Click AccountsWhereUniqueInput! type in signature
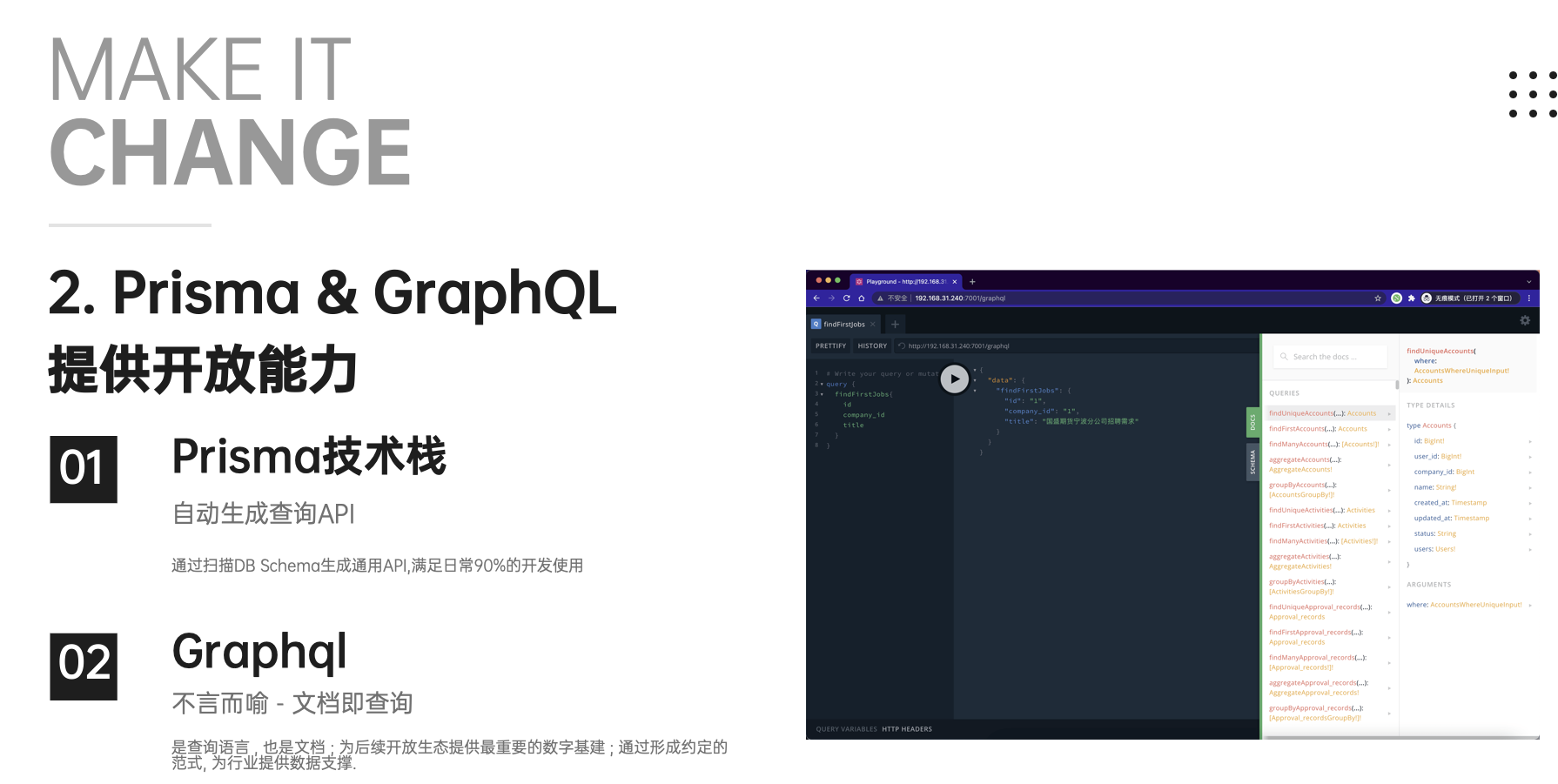The width and height of the screenshot is (1558, 784). pos(1461,371)
